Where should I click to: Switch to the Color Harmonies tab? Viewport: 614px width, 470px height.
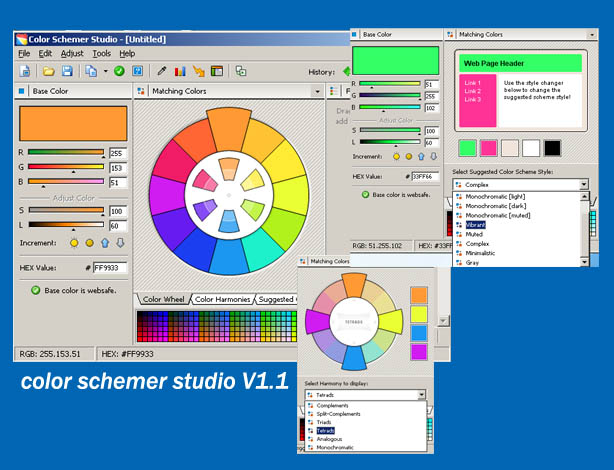[x=222, y=299]
